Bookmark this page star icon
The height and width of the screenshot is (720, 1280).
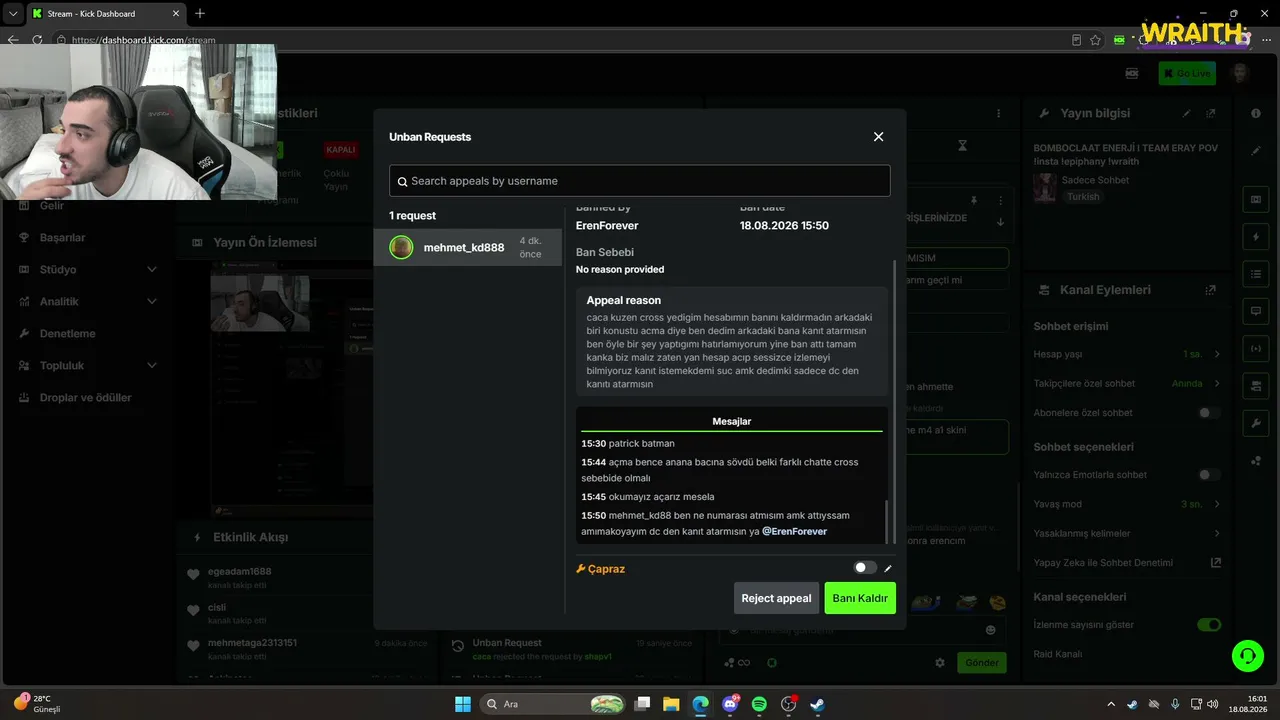coord(1096,40)
